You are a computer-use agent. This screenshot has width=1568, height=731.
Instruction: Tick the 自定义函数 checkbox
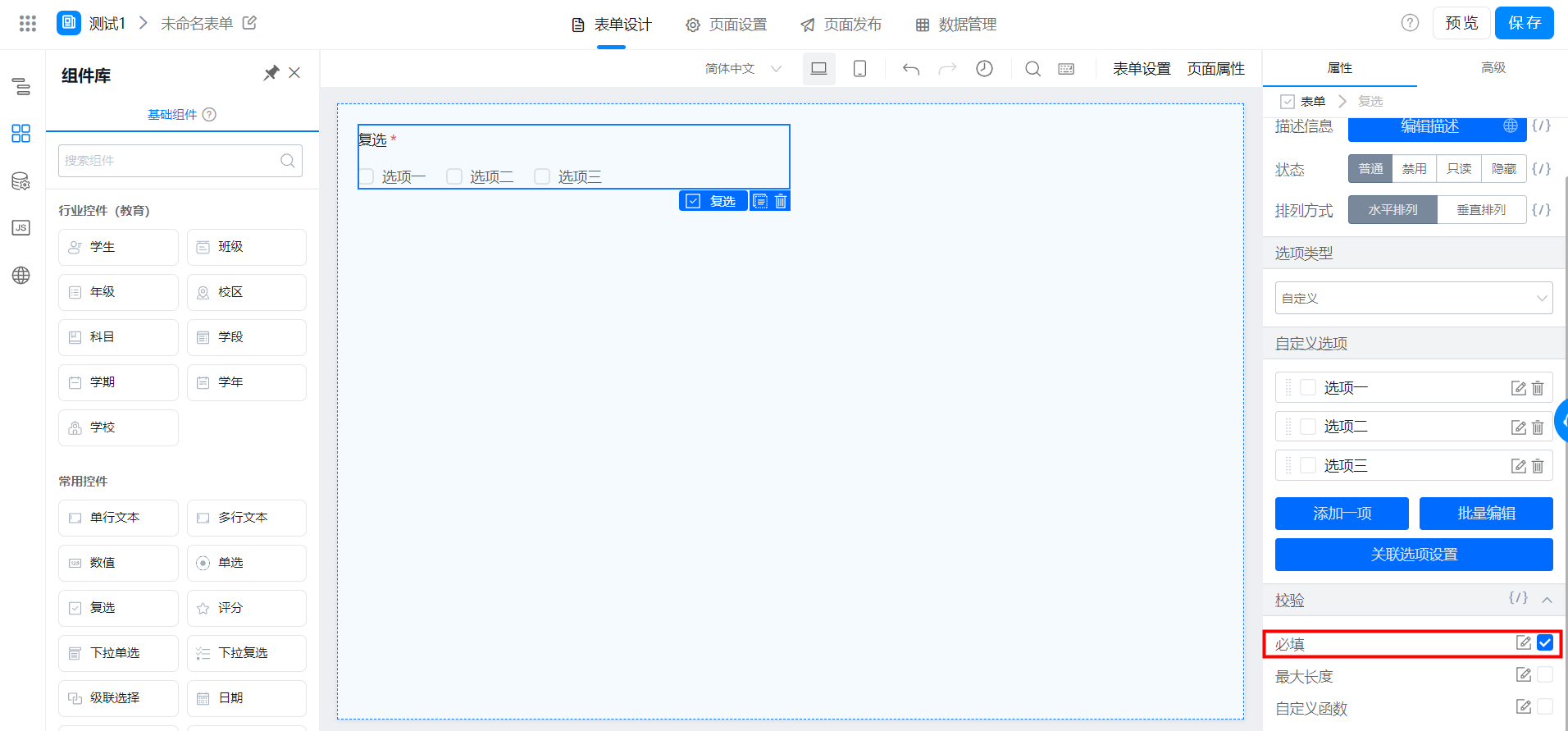tap(1545, 706)
